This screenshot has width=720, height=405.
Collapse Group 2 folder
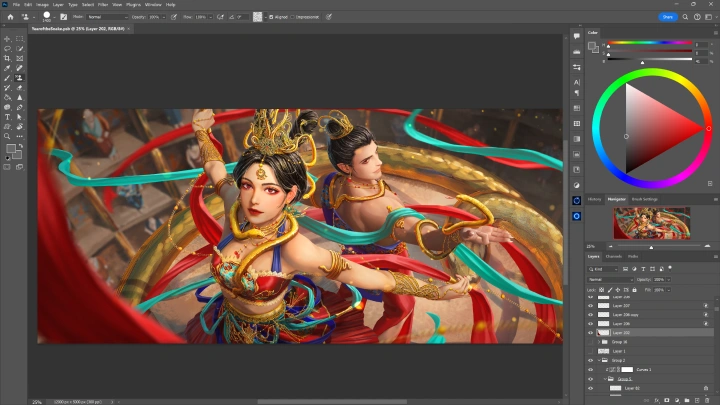pyautogui.click(x=599, y=360)
